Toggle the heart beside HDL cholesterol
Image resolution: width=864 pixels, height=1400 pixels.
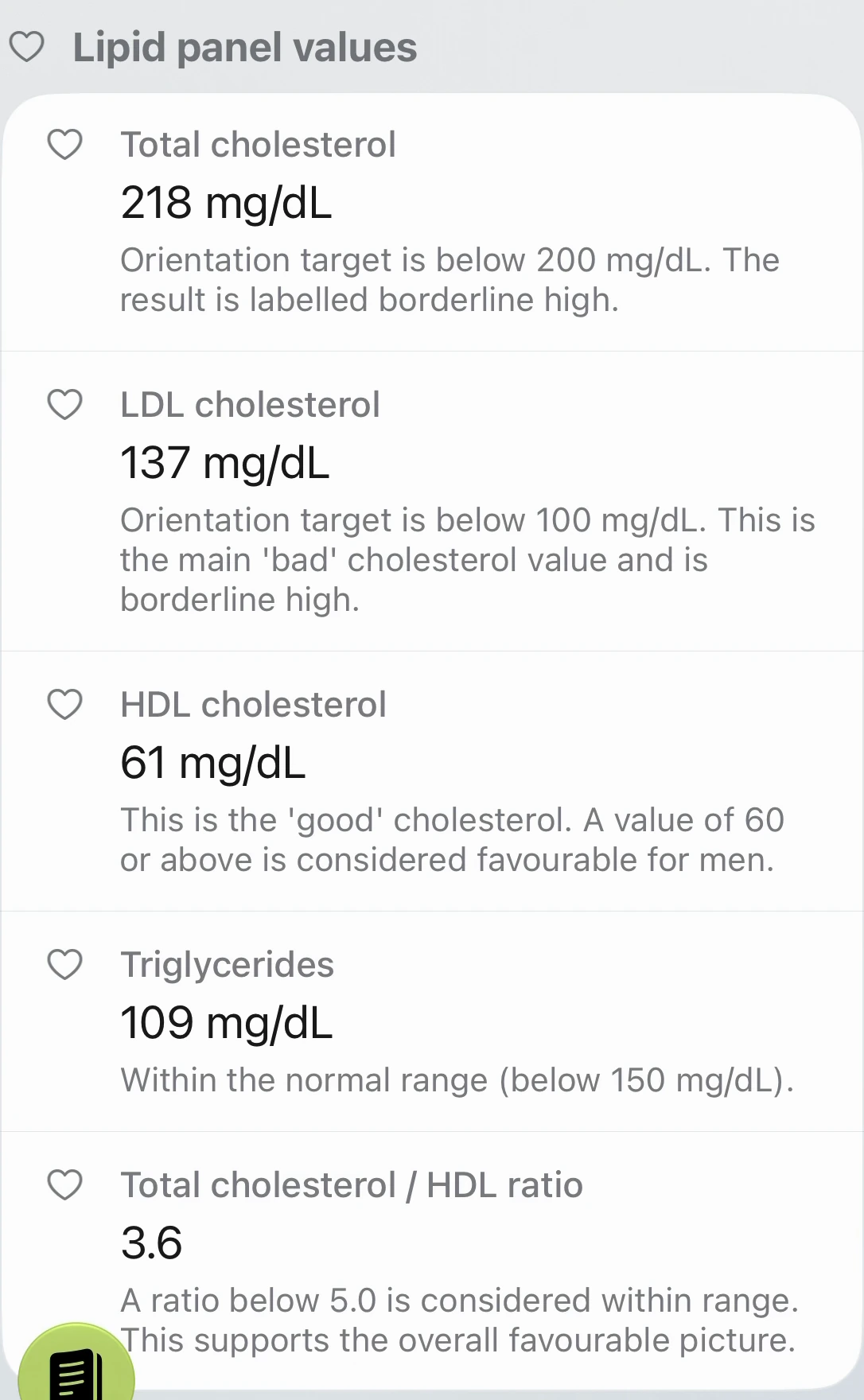[65, 704]
